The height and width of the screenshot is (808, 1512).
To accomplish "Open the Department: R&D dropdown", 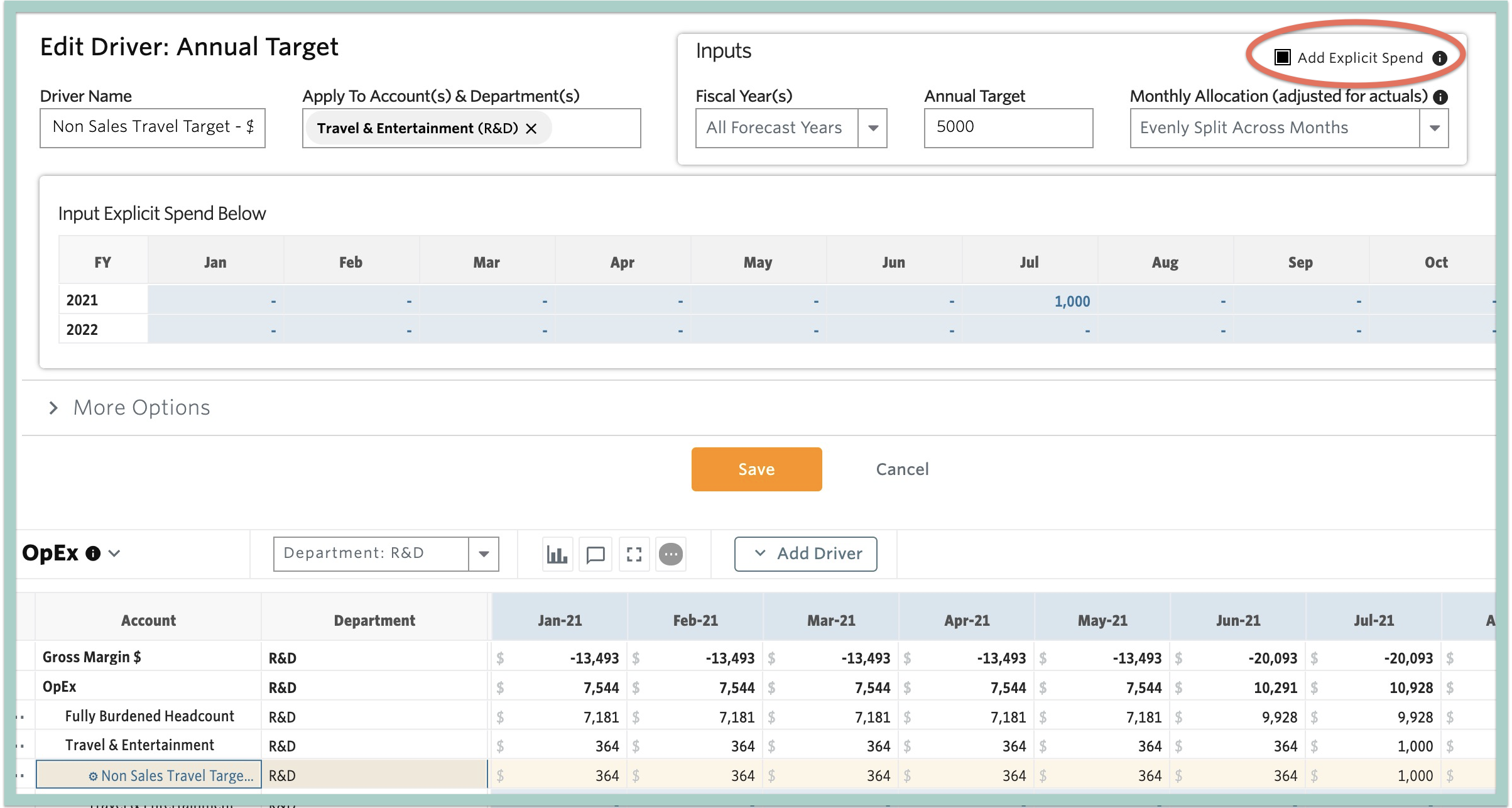I will coord(386,554).
